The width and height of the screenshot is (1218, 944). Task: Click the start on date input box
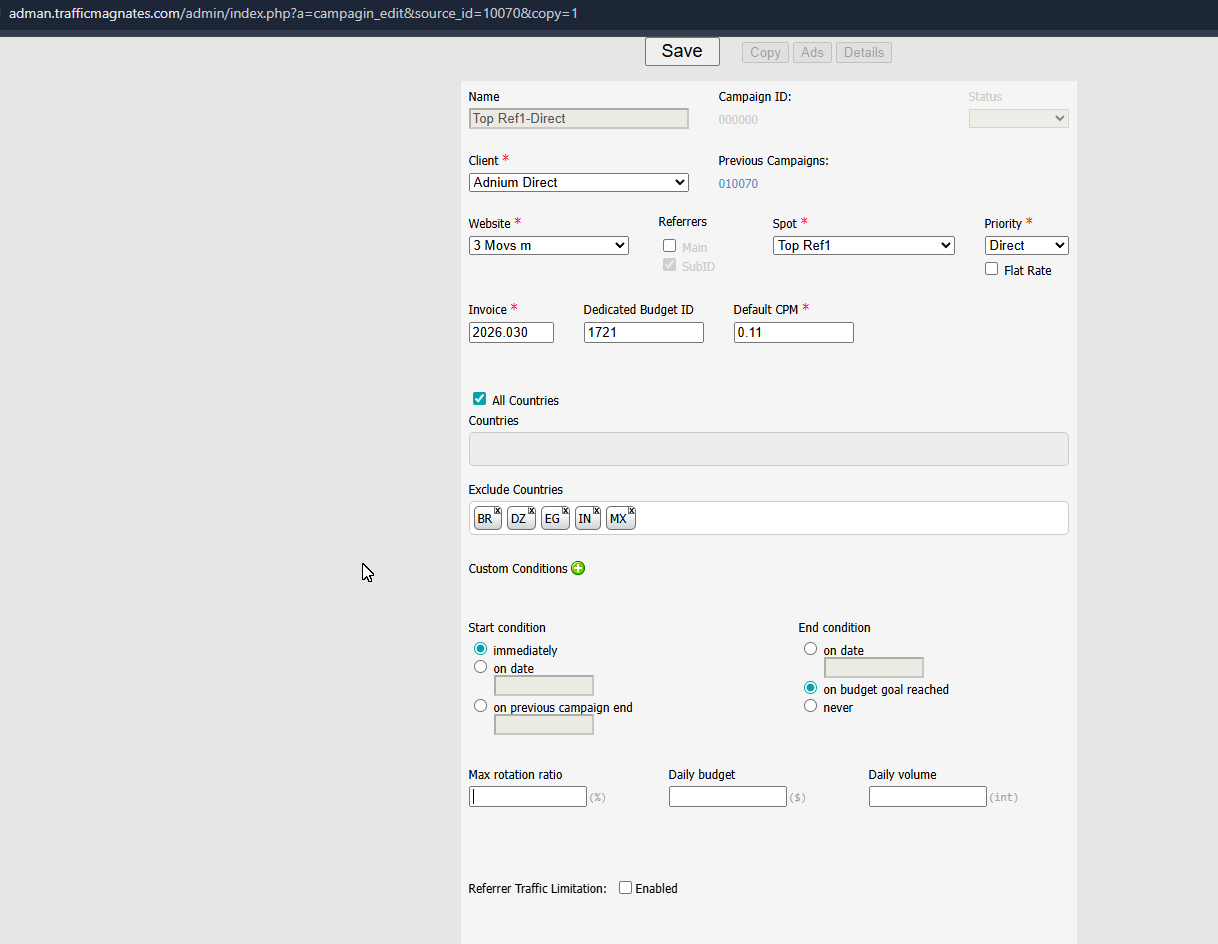[544, 686]
